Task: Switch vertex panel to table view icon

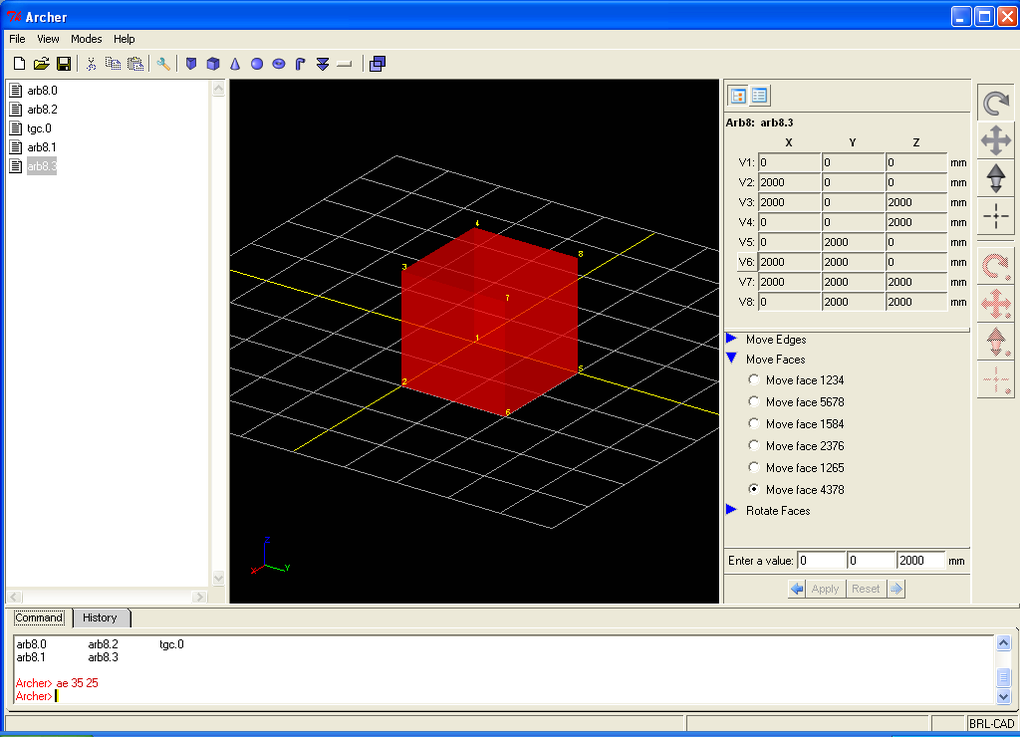Action: coord(759,95)
